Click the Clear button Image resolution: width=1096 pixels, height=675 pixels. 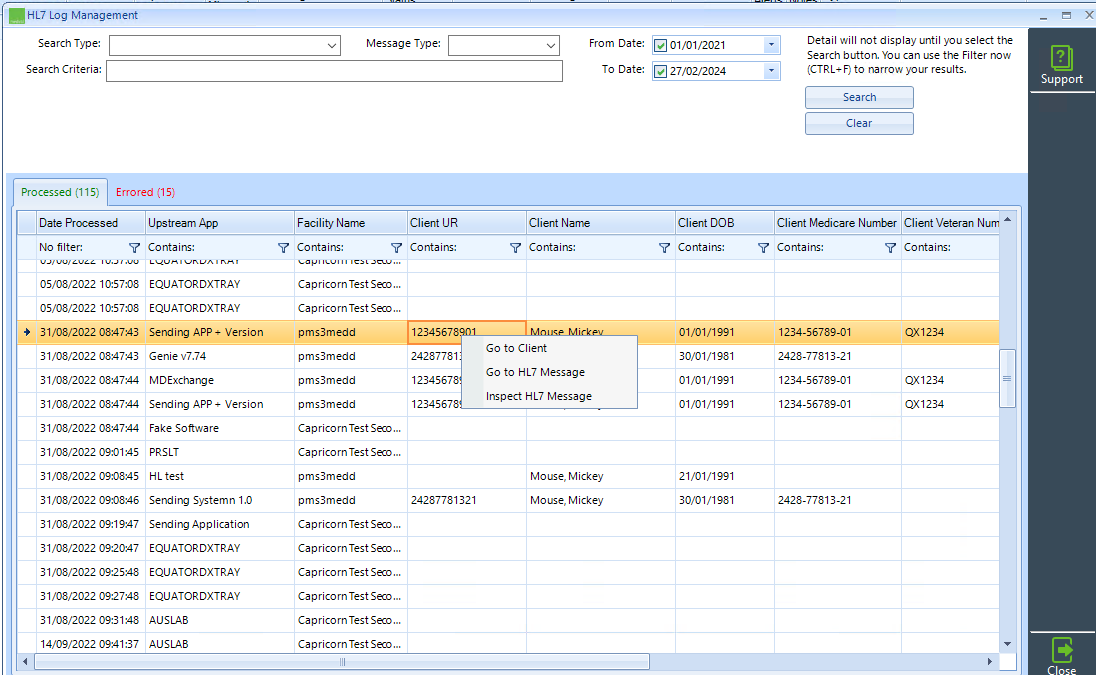coord(858,122)
